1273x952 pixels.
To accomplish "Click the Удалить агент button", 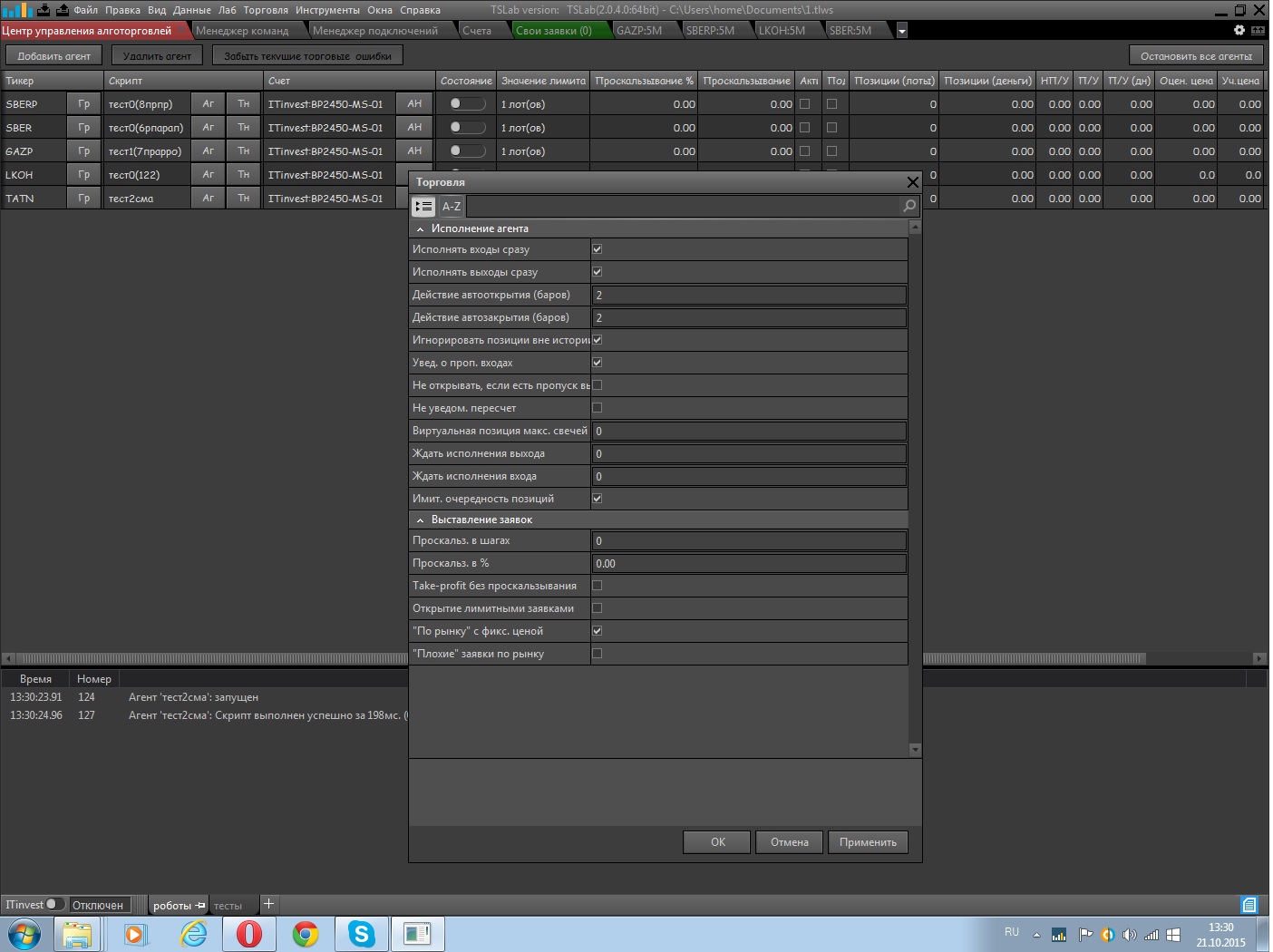I will tap(157, 55).
